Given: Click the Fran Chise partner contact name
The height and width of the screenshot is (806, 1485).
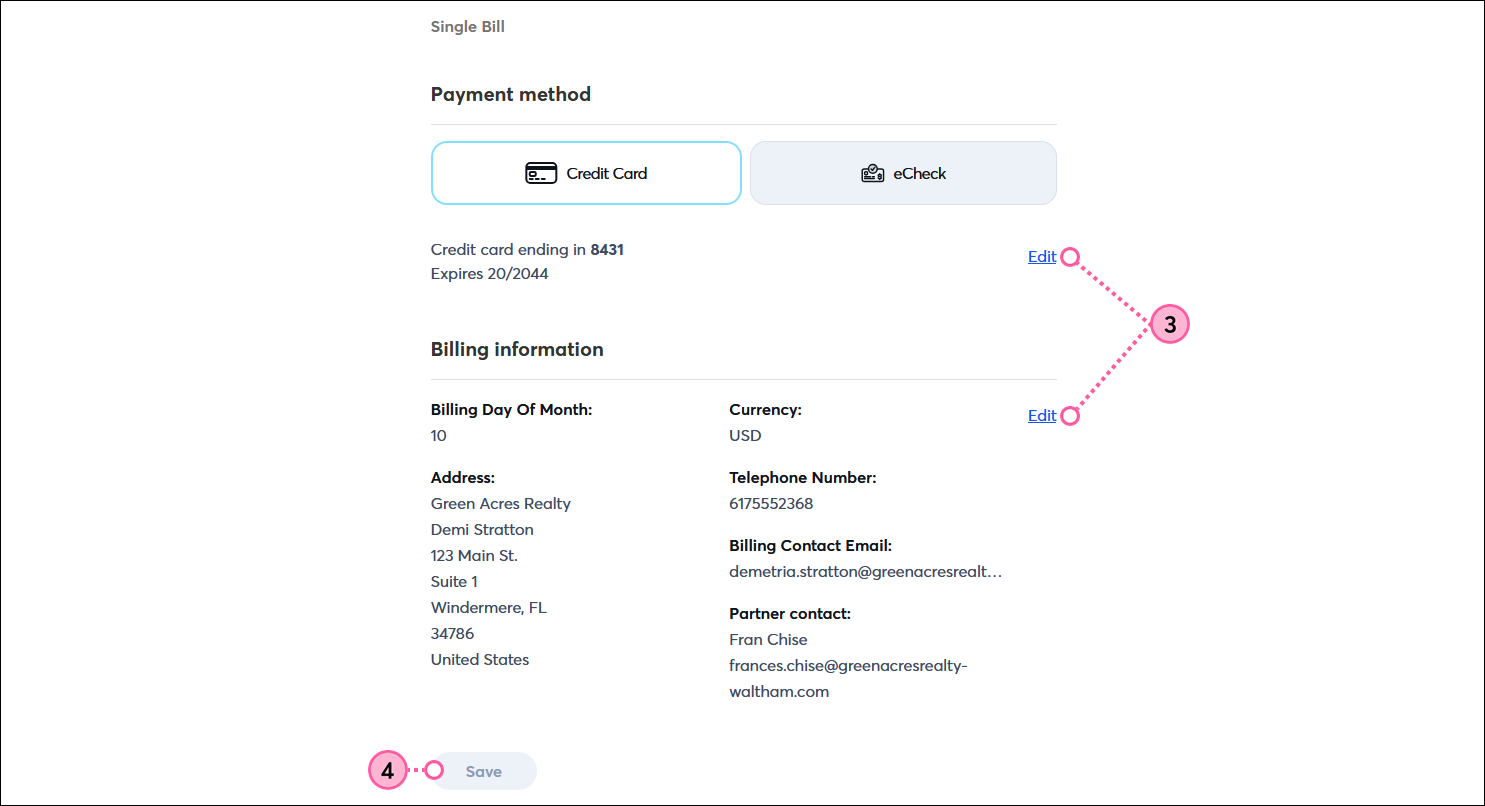Looking at the screenshot, I should [768, 639].
